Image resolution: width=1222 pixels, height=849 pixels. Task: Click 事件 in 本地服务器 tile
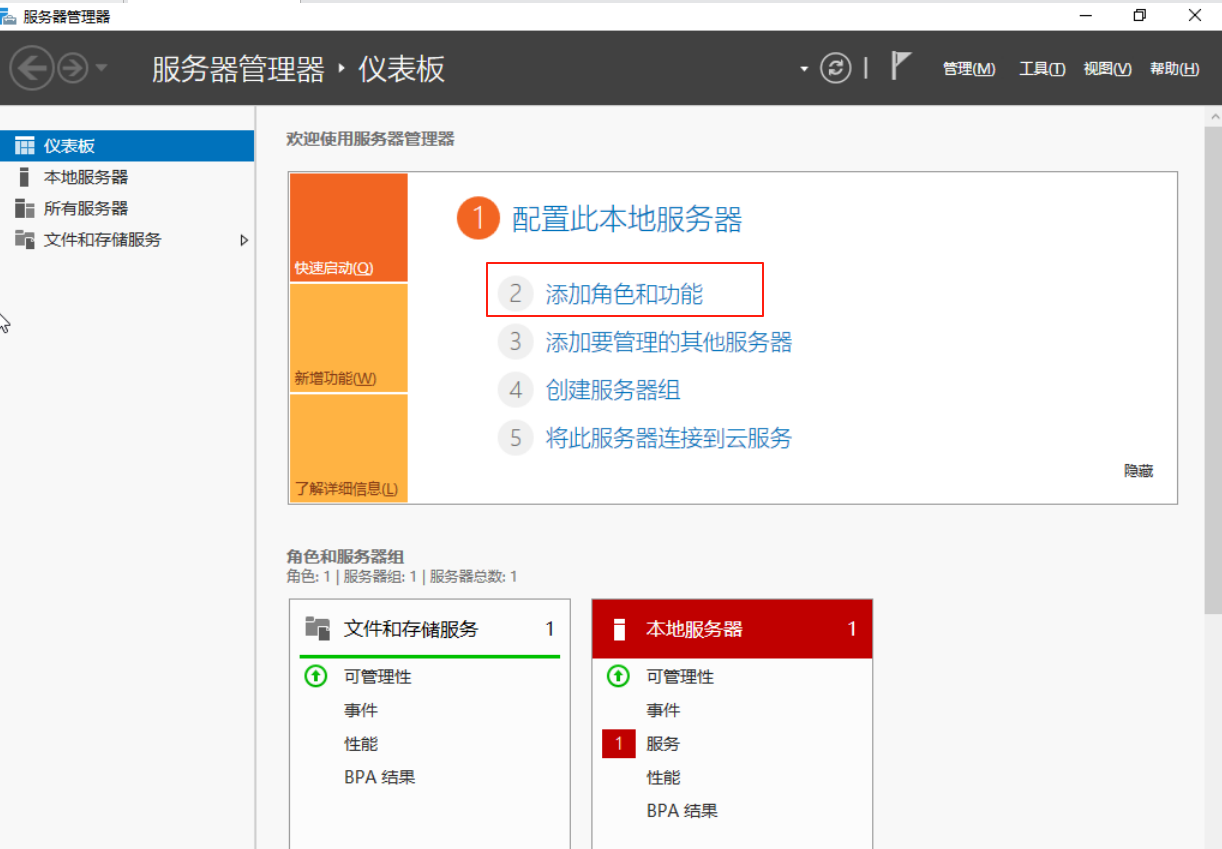point(663,710)
